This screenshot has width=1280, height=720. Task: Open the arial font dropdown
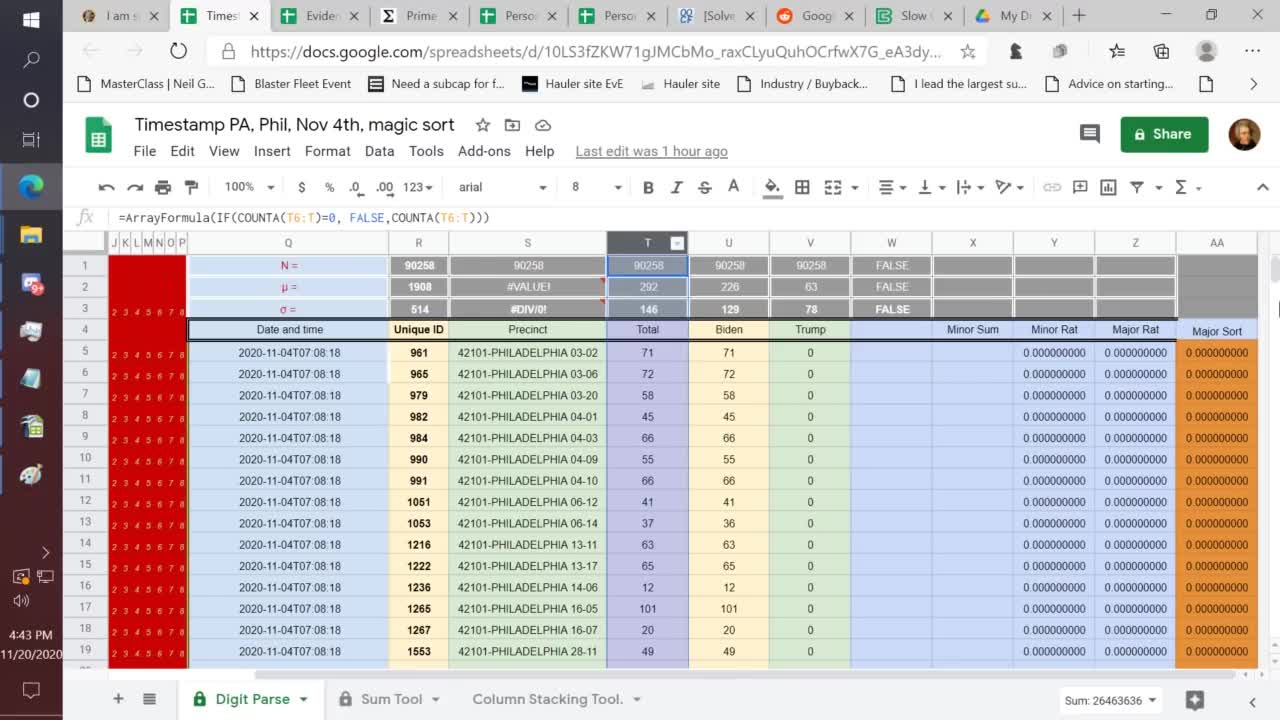[x=502, y=187]
